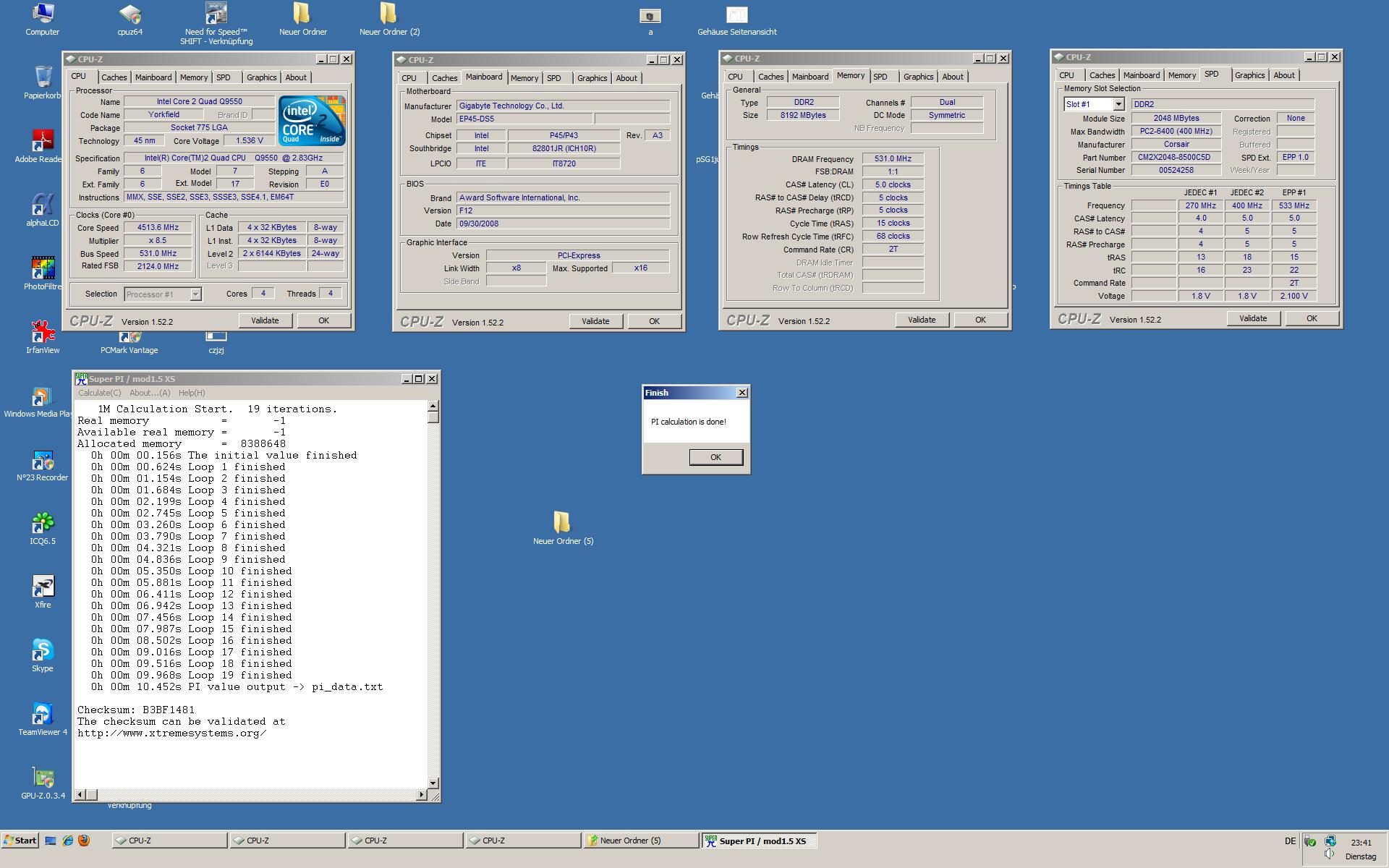This screenshot has height=868, width=1389.
Task: Open the About...(A) menu in Super PI
Action: tap(150, 393)
